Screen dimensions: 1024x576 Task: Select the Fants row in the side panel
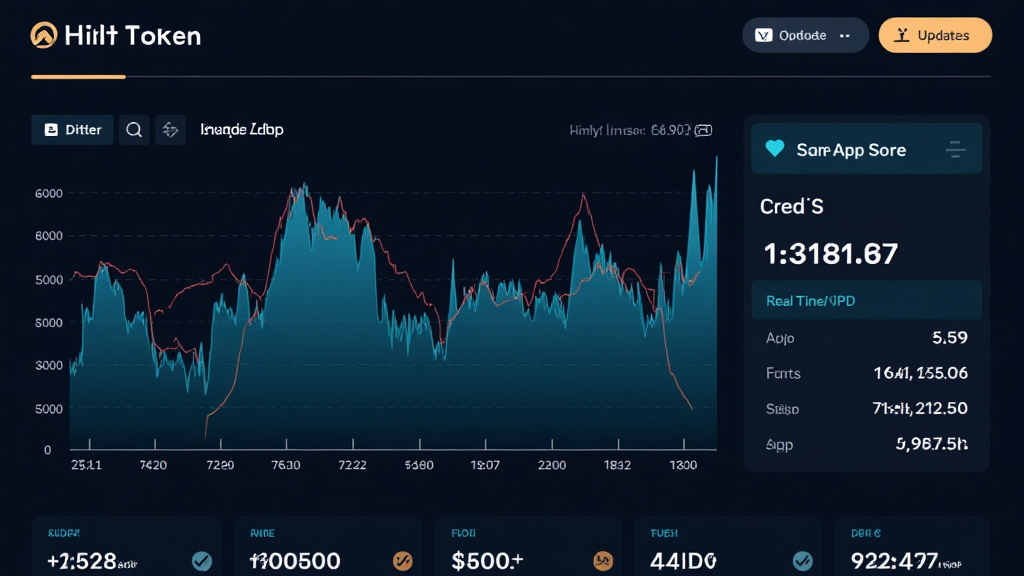pos(866,373)
